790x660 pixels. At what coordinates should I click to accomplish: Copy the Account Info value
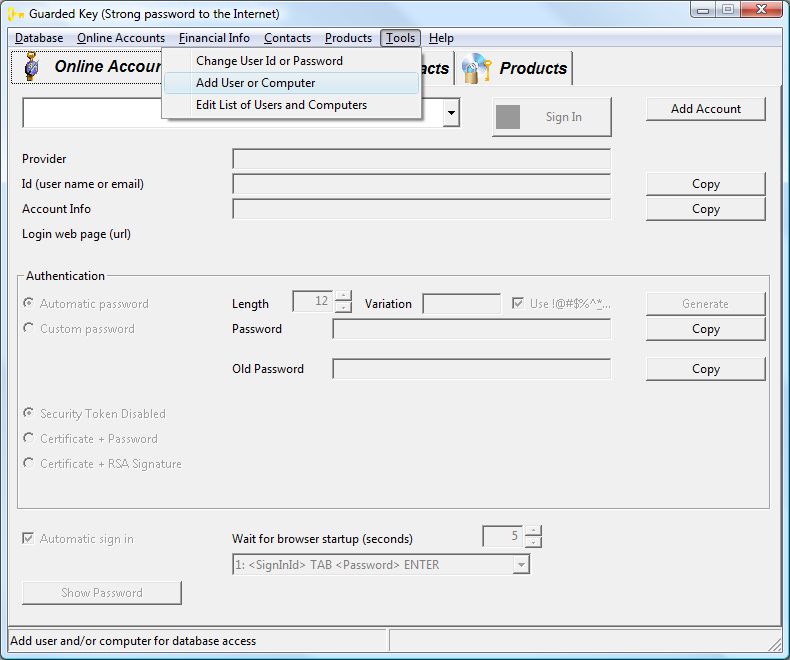tap(705, 209)
